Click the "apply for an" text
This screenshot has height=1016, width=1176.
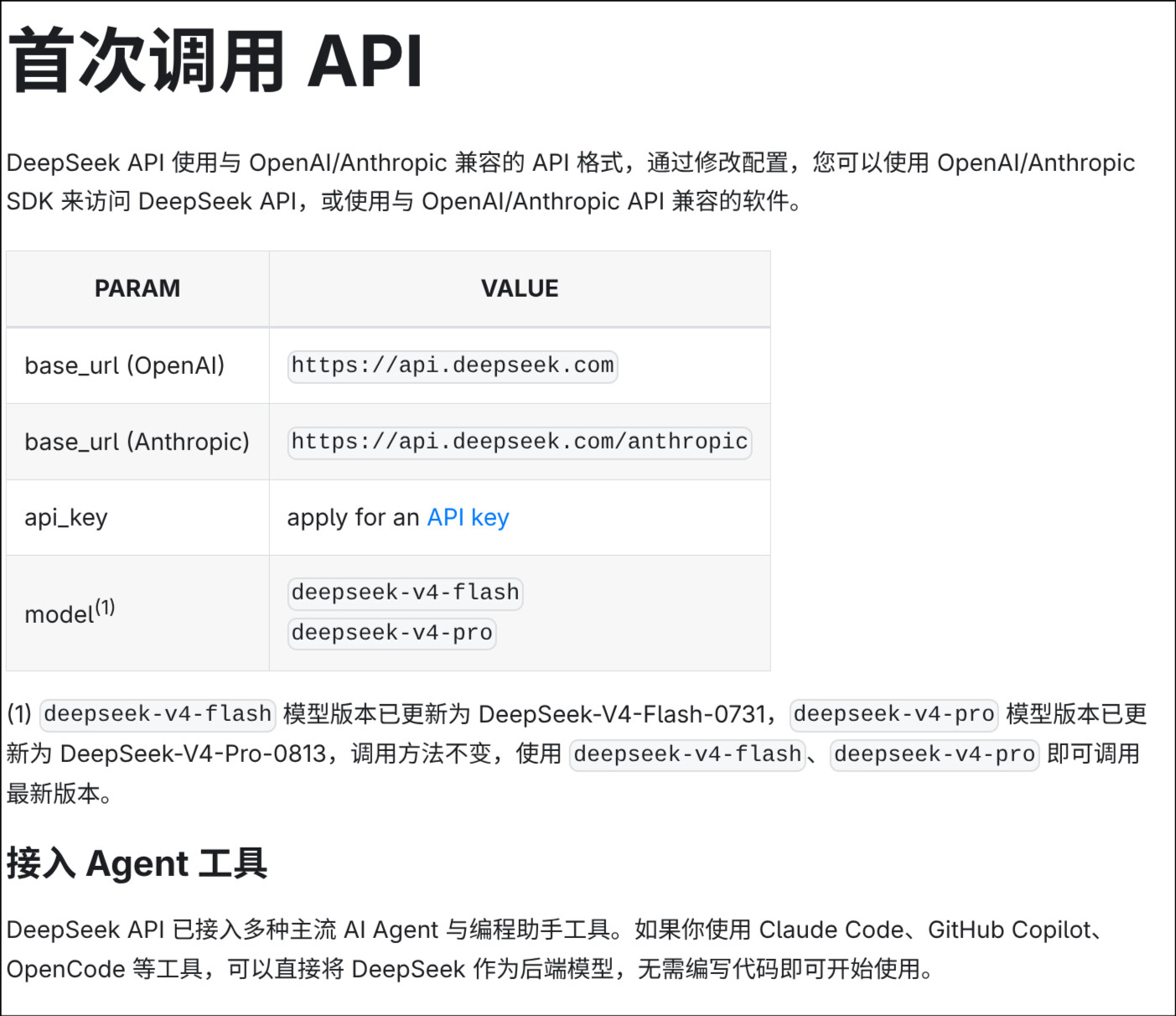click(353, 517)
